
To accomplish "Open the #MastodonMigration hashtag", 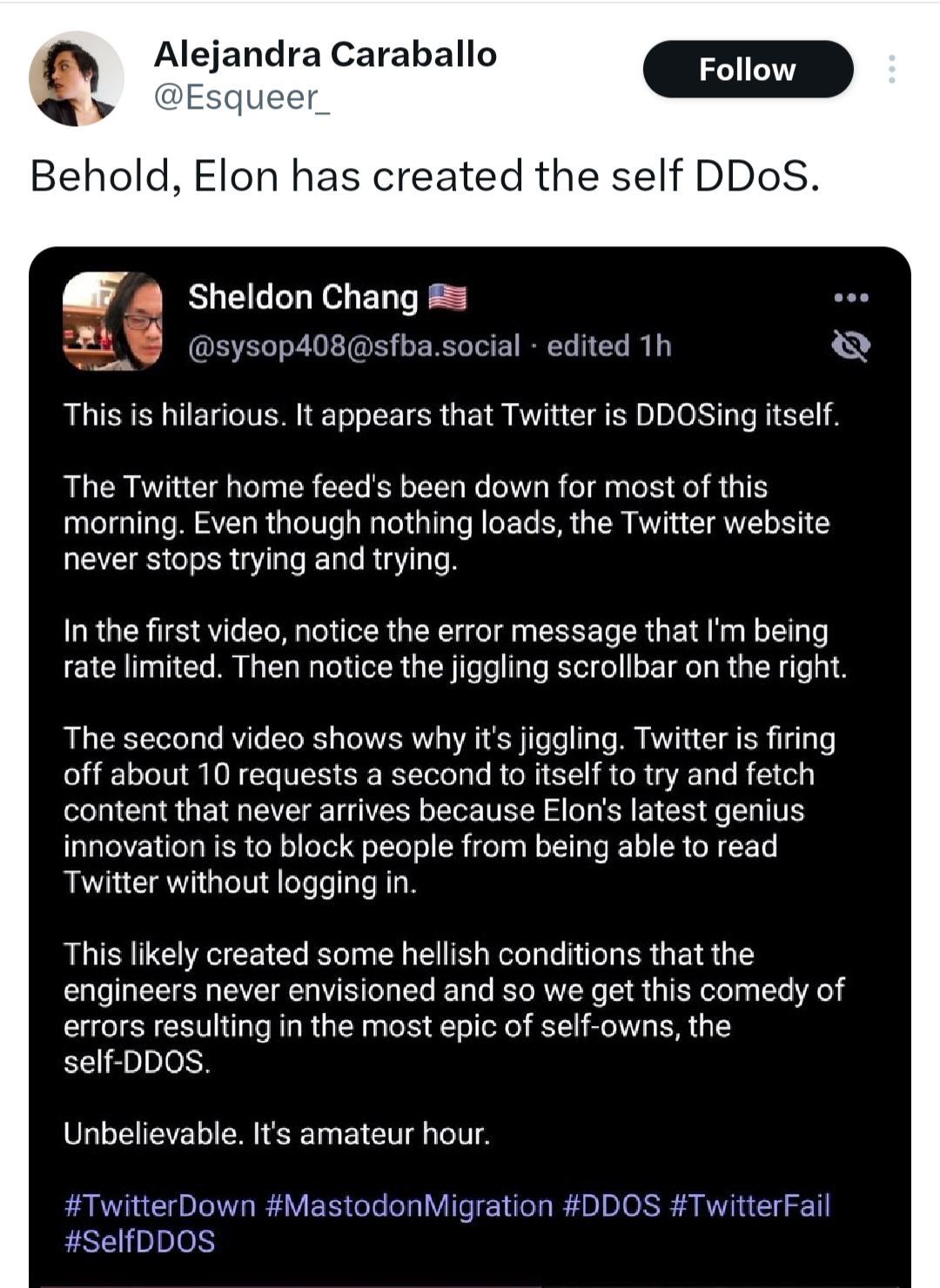I will click(x=409, y=1205).
